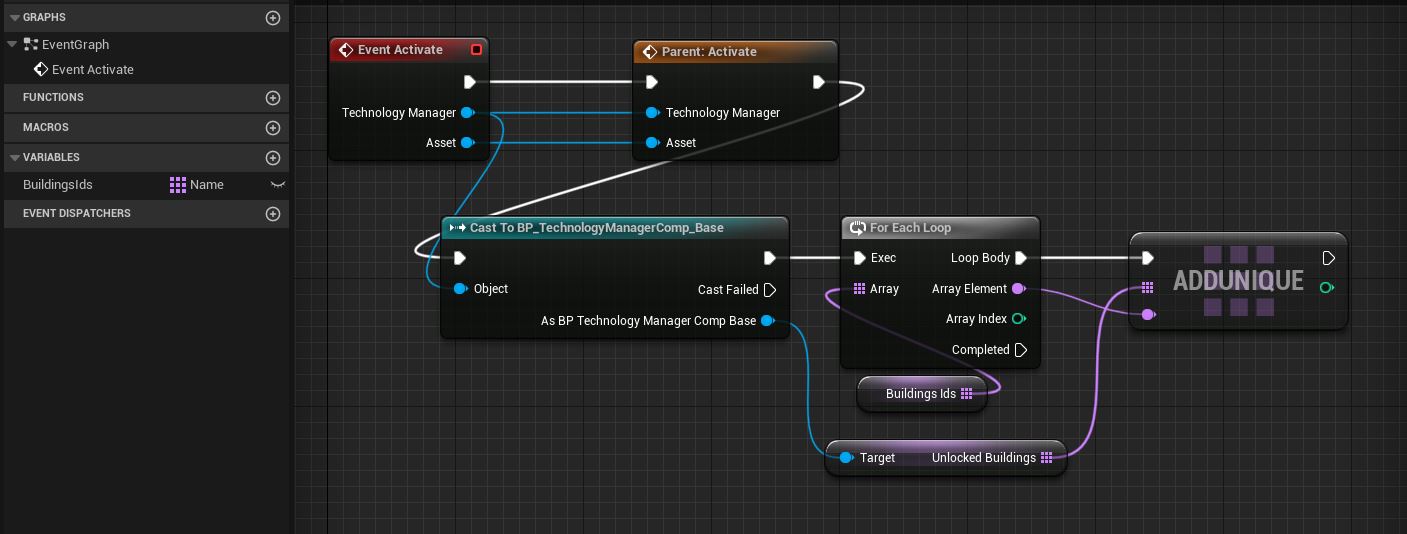The height and width of the screenshot is (534, 1407).
Task: Open the Macros section header
Action: pyautogui.click(x=53, y=128)
